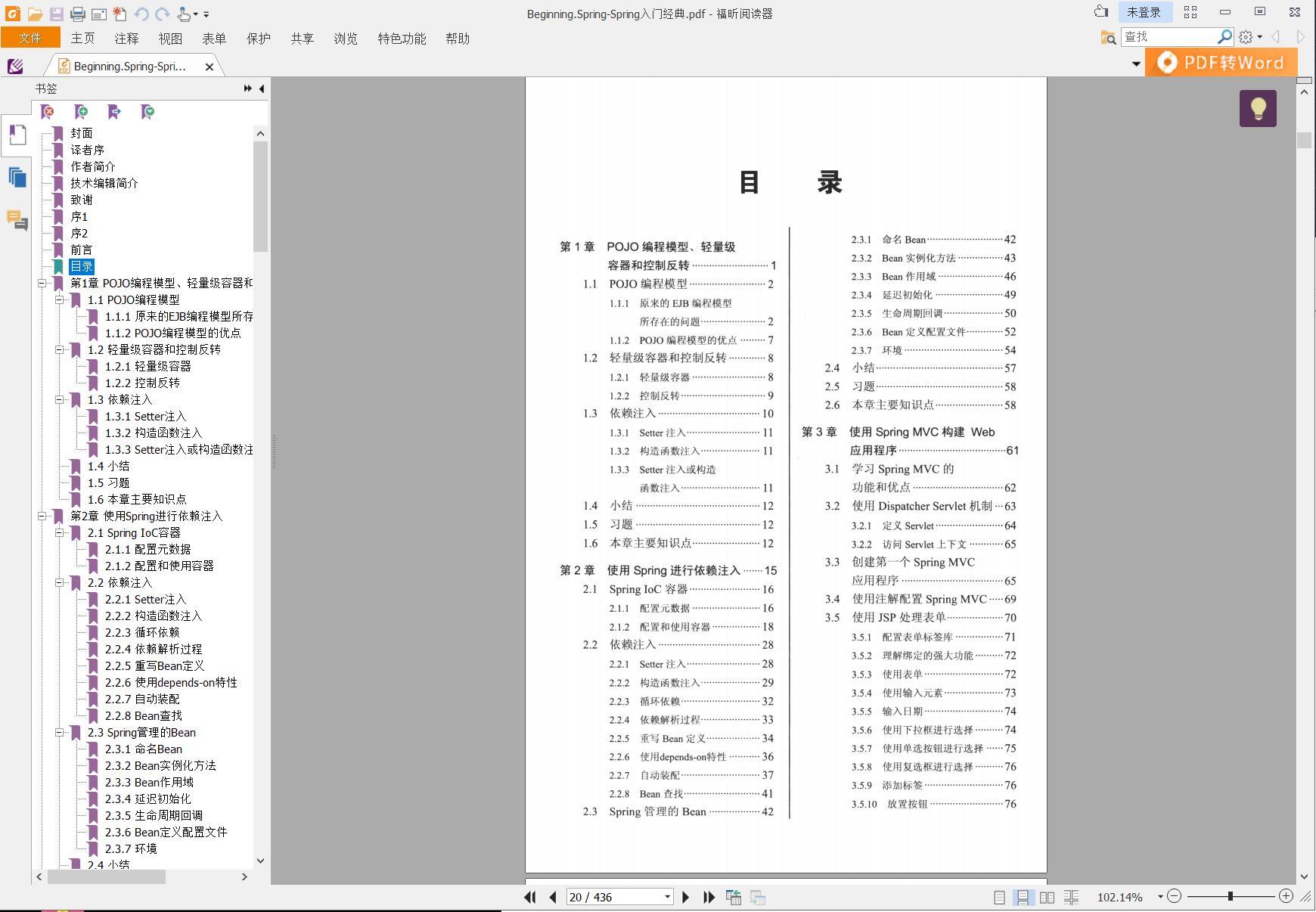Image resolution: width=1316 pixels, height=912 pixels.
Task: Expand the bookmarks panel double arrow
Action: (x=247, y=88)
